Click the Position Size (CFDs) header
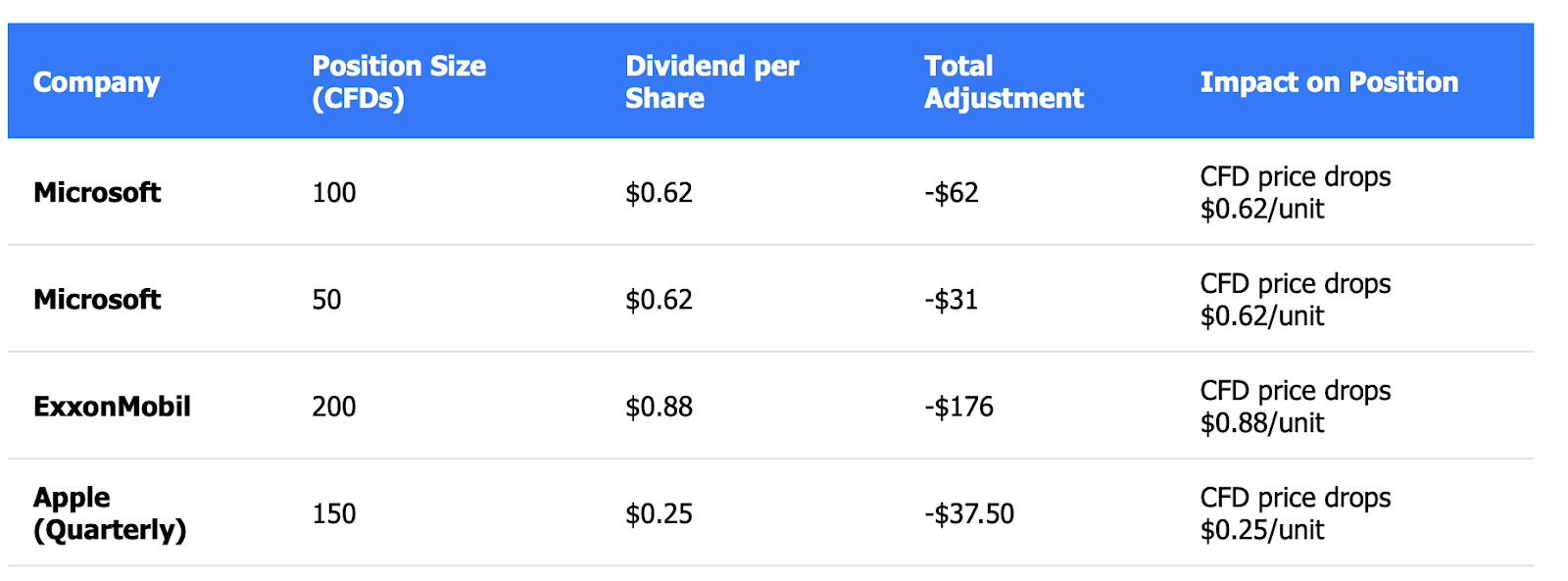The height and width of the screenshot is (581, 1568). tap(399, 82)
